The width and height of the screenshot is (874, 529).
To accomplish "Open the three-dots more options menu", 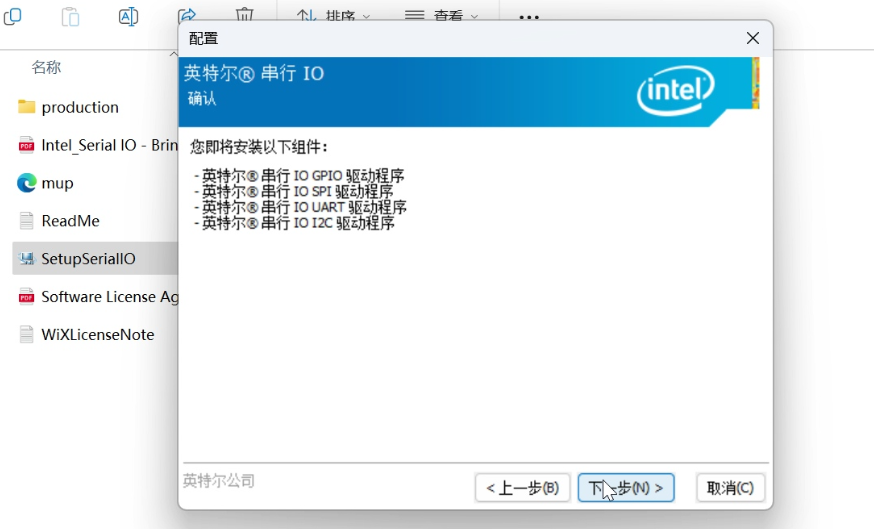I will [x=529, y=17].
